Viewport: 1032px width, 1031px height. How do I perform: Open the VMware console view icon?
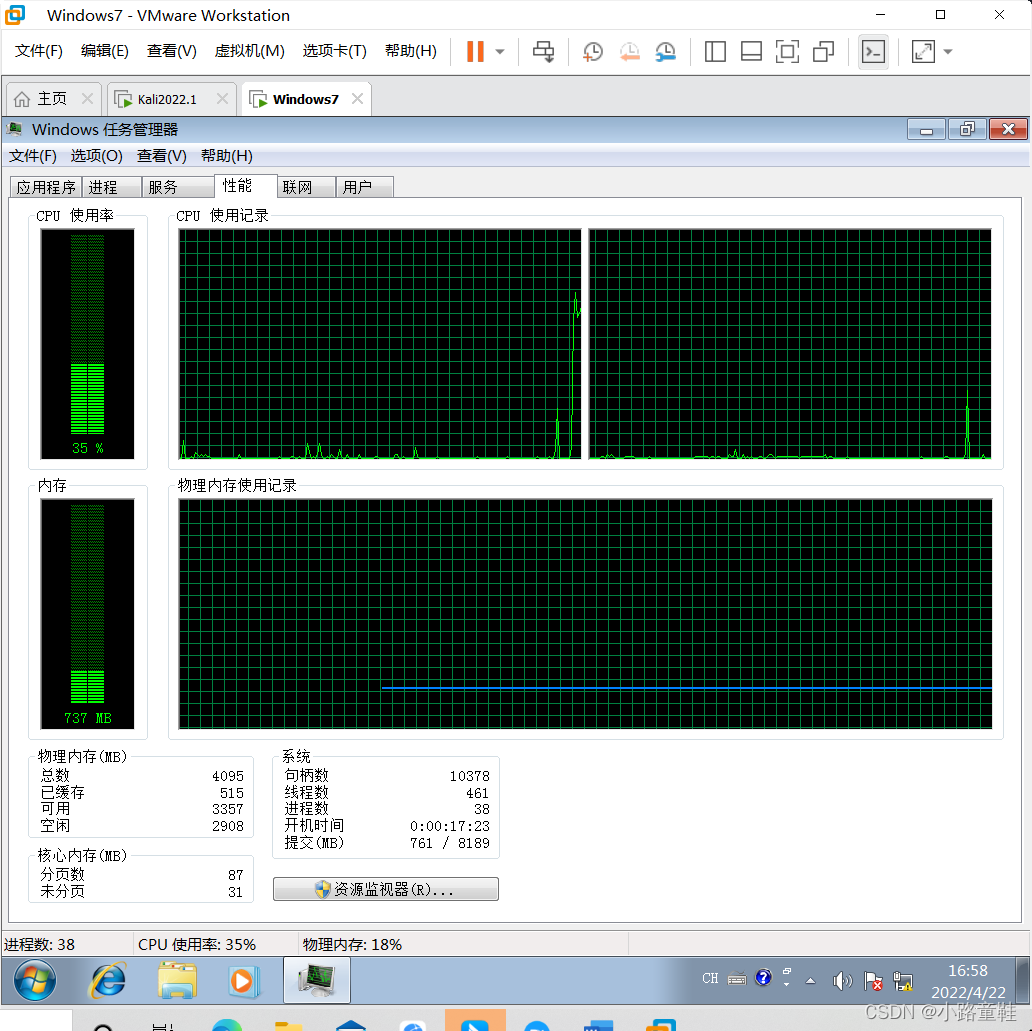873,51
